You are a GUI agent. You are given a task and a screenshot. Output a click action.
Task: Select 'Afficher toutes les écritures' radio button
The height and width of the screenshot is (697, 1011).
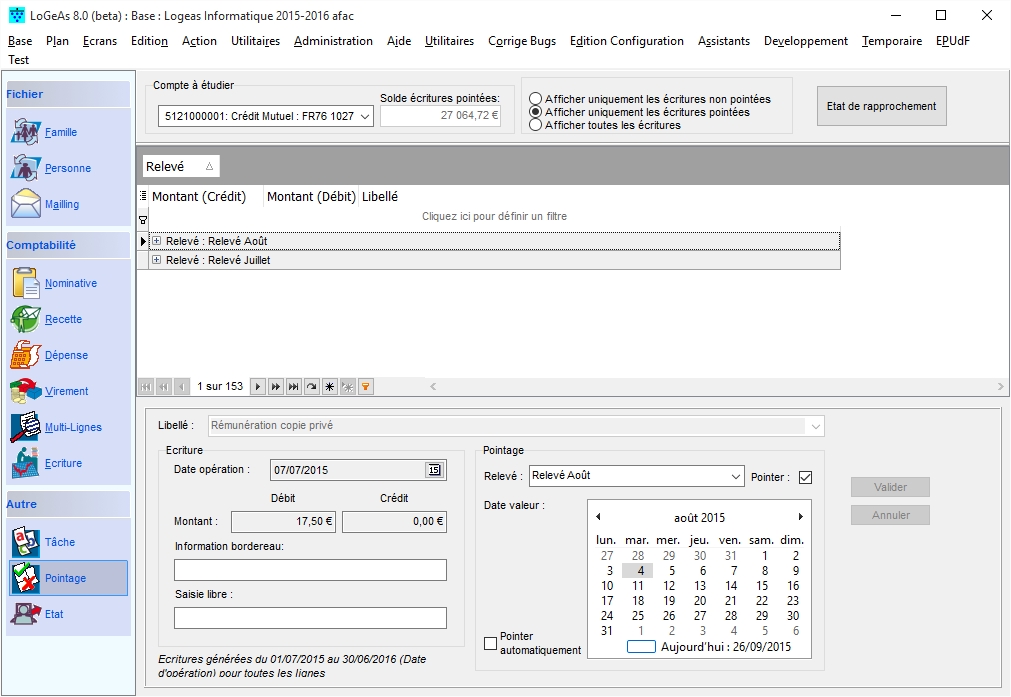click(x=536, y=125)
